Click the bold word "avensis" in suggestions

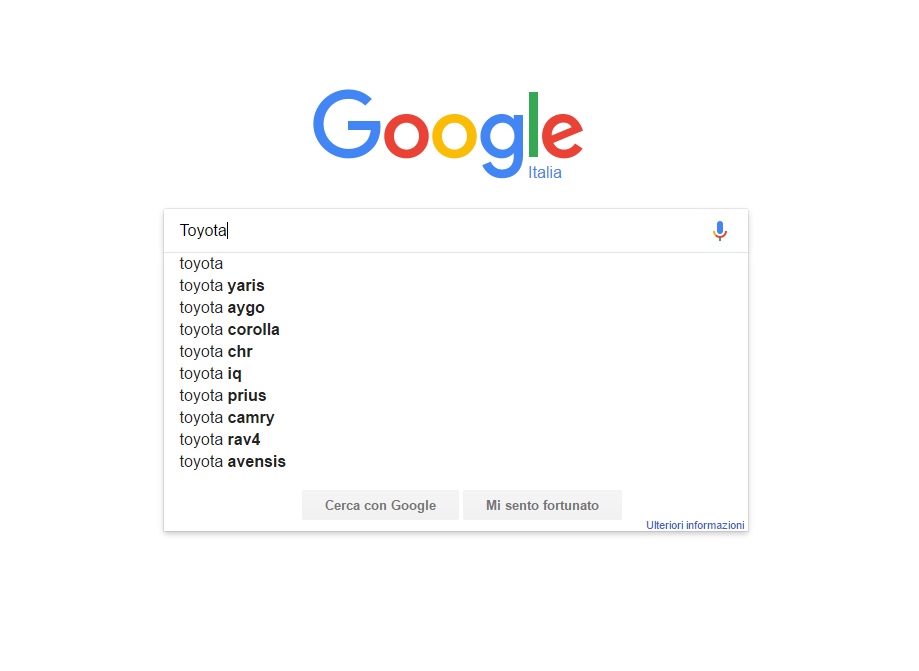[x=257, y=462]
